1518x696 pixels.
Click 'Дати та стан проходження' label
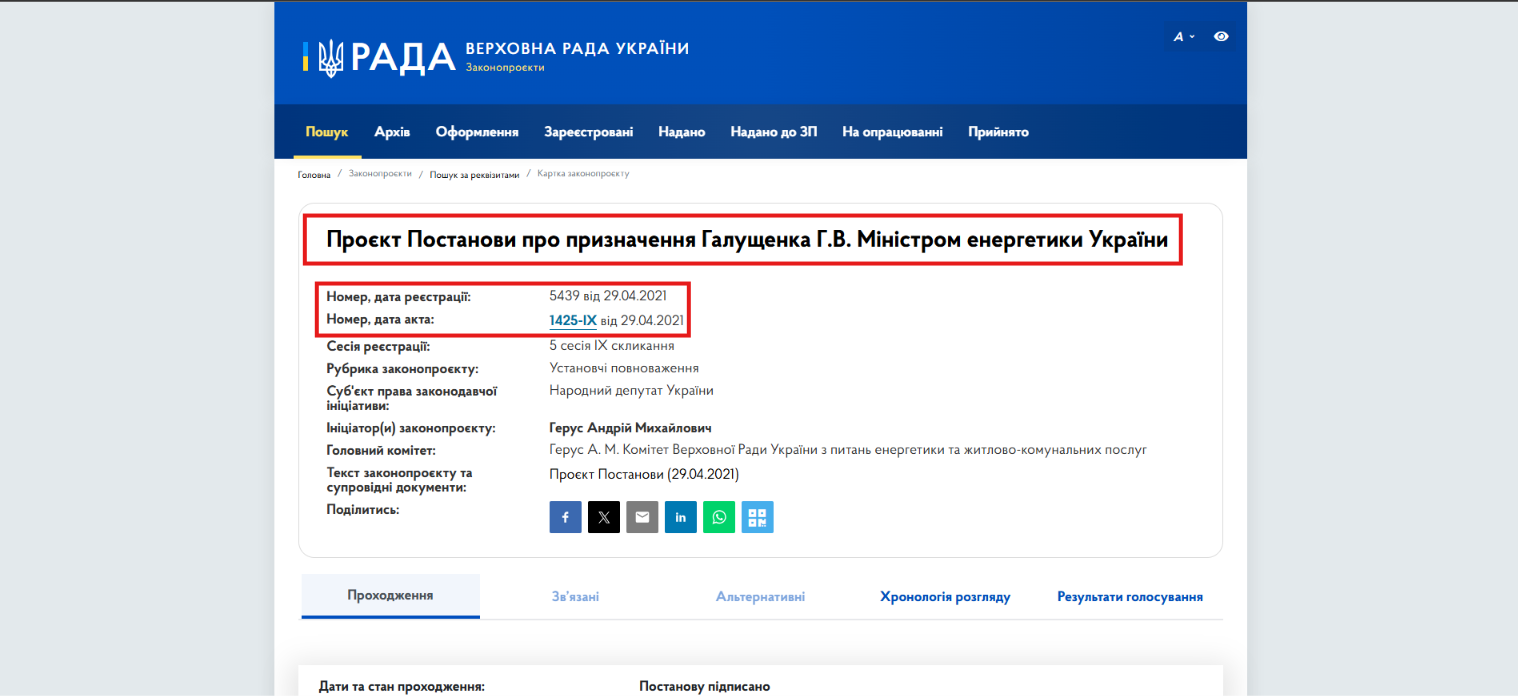tap(402, 687)
